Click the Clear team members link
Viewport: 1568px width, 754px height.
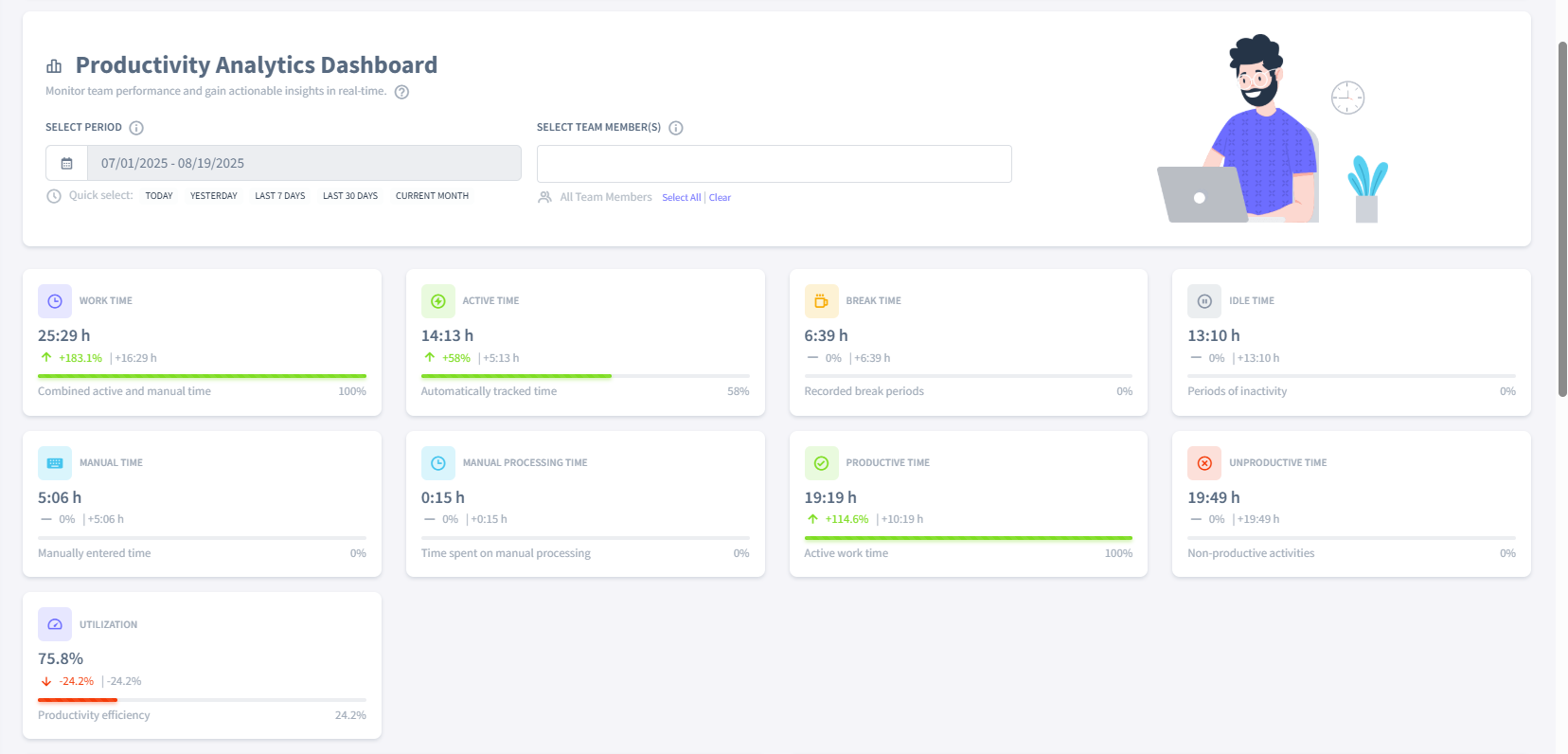pyautogui.click(x=720, y=198)
